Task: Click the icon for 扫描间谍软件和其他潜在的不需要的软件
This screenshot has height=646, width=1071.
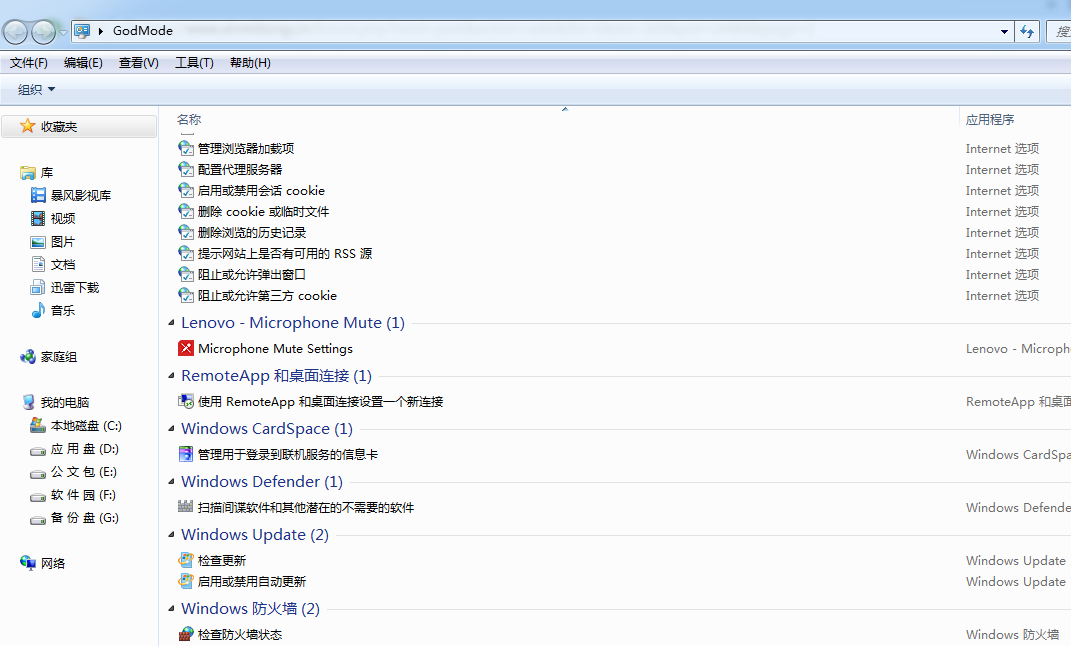Action: [186, 507]
